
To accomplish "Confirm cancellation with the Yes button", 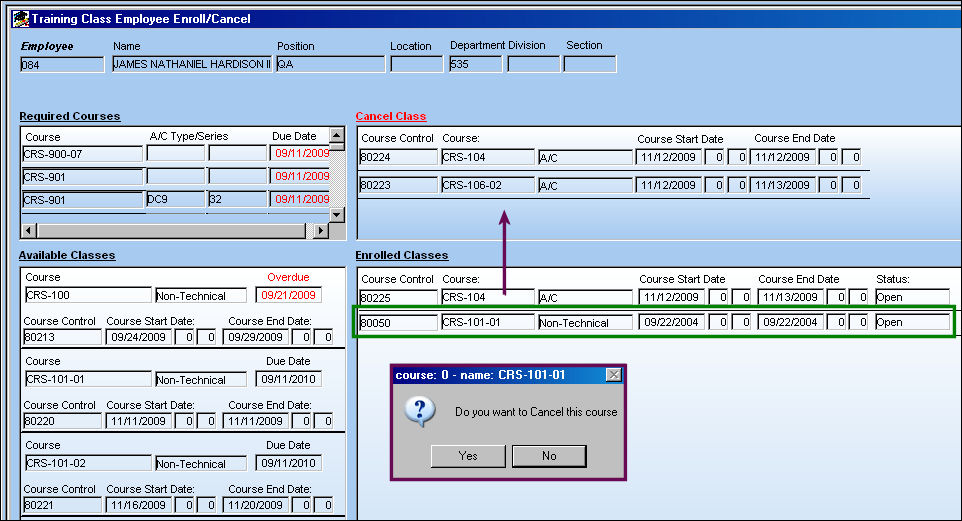I will [468, 456].
